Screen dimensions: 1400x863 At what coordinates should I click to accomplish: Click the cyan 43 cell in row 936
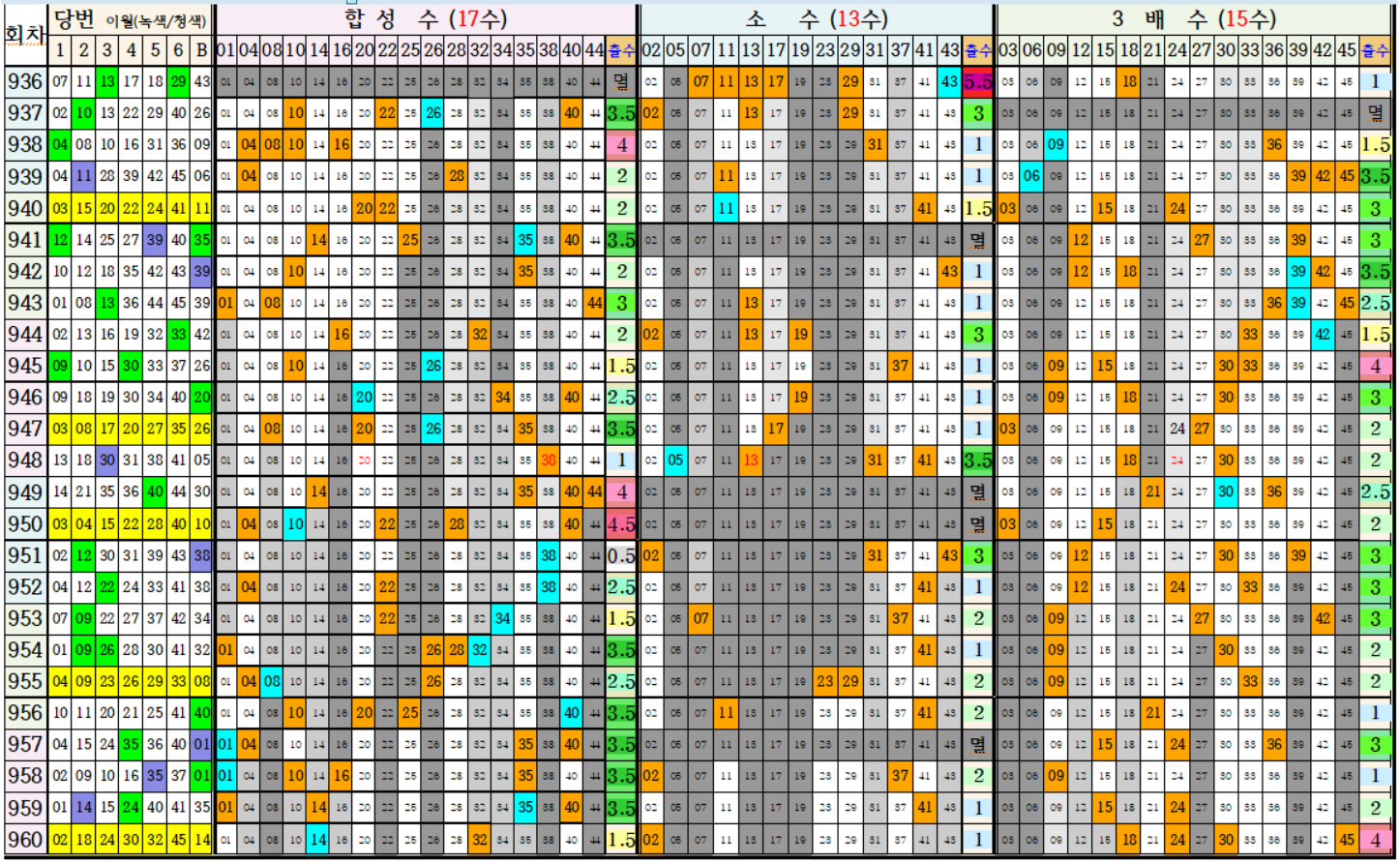[x=950, y=82]
